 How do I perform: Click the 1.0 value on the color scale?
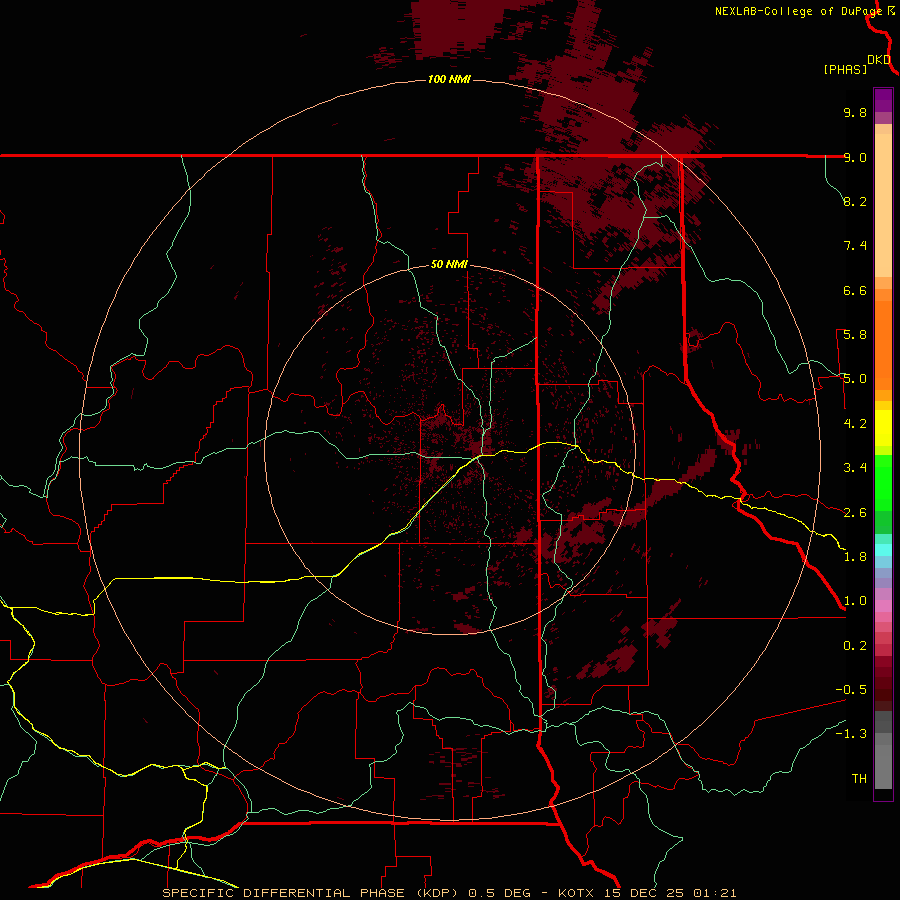855,601
